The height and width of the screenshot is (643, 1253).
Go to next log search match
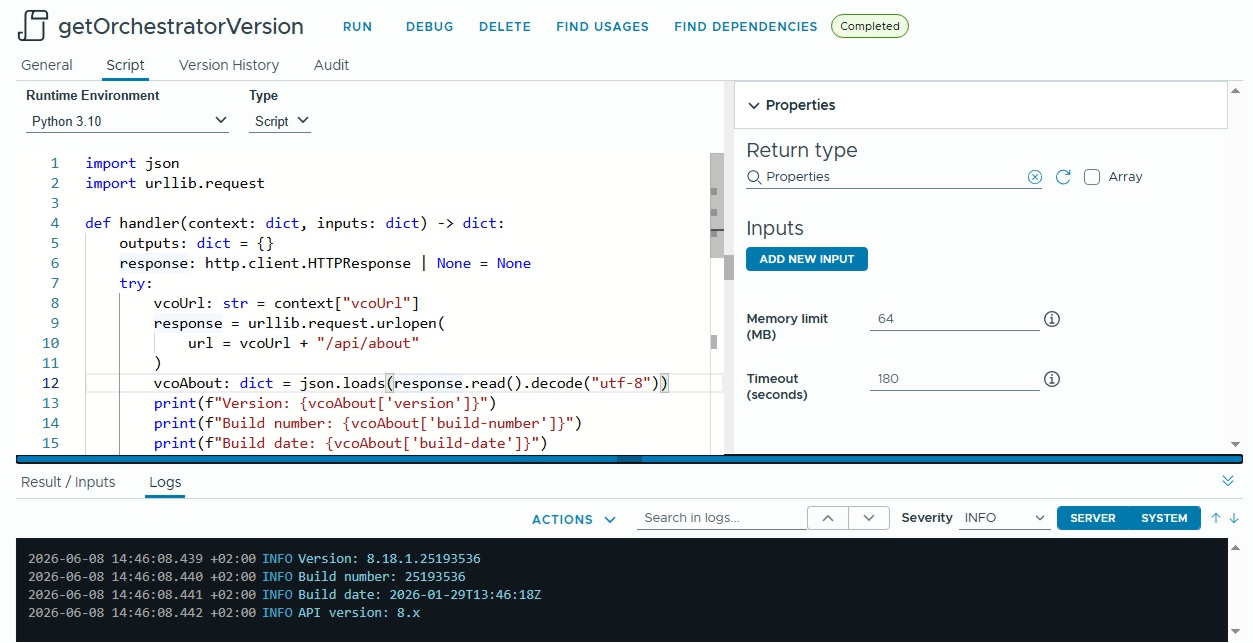pyautogui.click(x=869, y=518)
